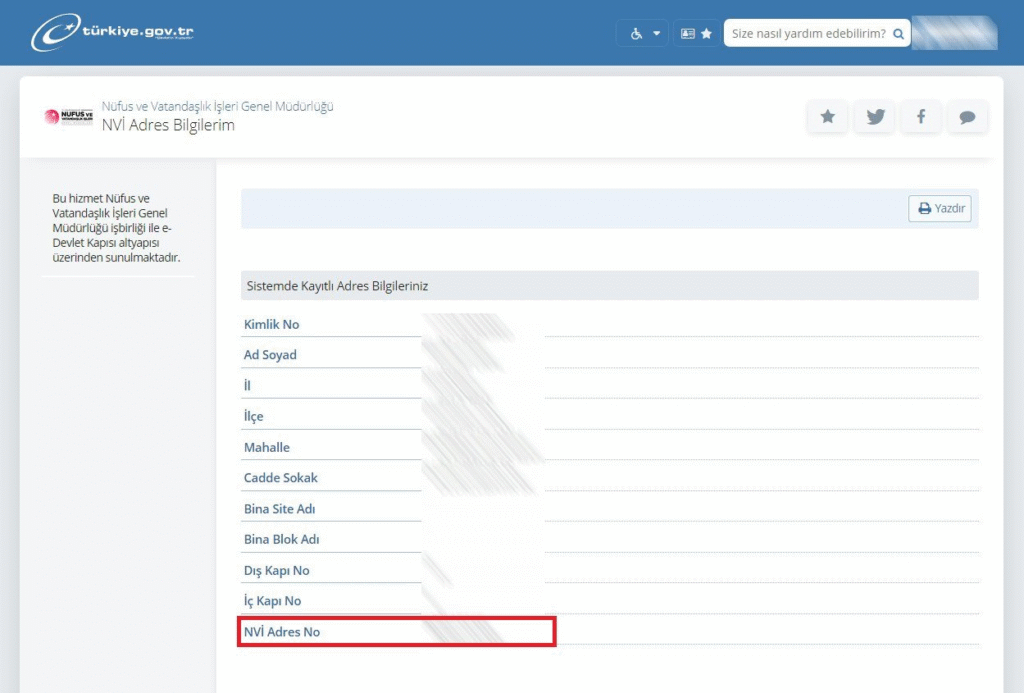
Task: Select the NVİ Adres No label
Action: point(282,632)
